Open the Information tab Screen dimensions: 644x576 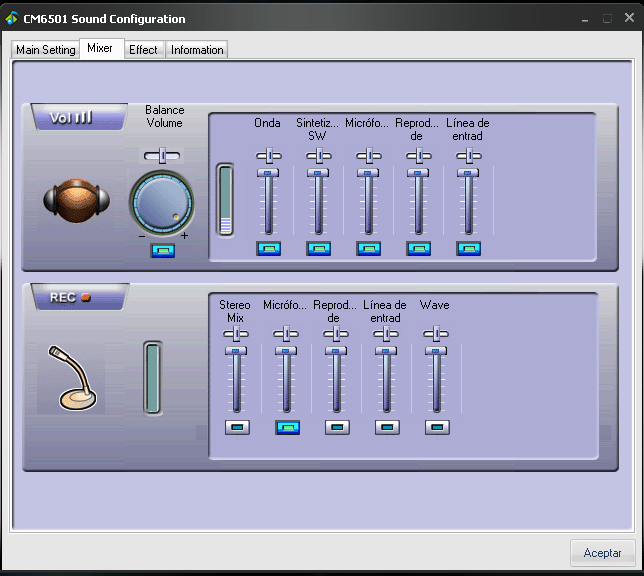point(197,50)
